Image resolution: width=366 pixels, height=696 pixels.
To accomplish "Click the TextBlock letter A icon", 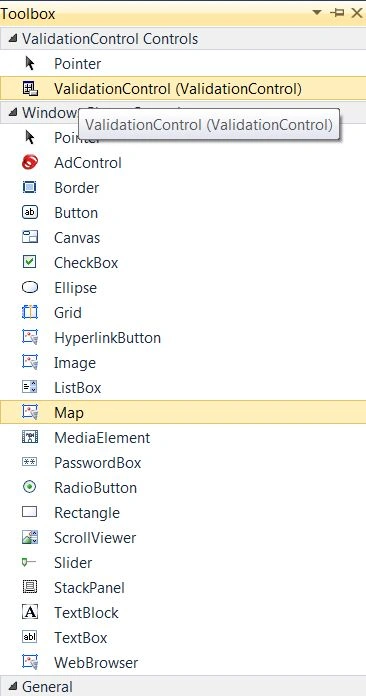I will point(30,612).
